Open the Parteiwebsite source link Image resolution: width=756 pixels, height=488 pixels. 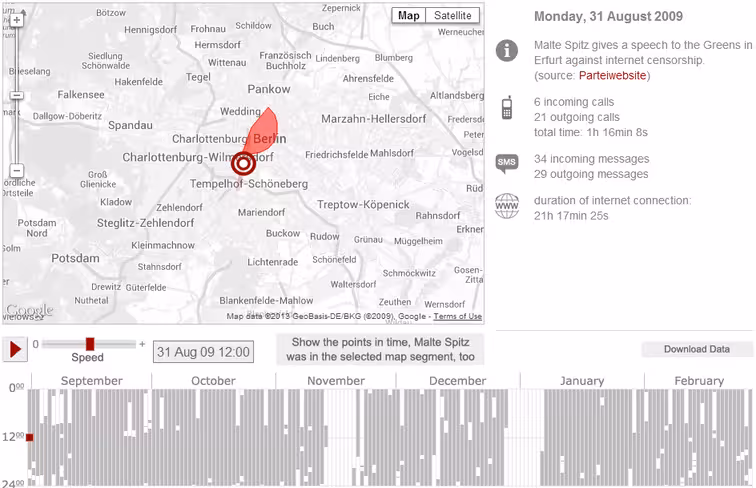(x=612, y=76)
